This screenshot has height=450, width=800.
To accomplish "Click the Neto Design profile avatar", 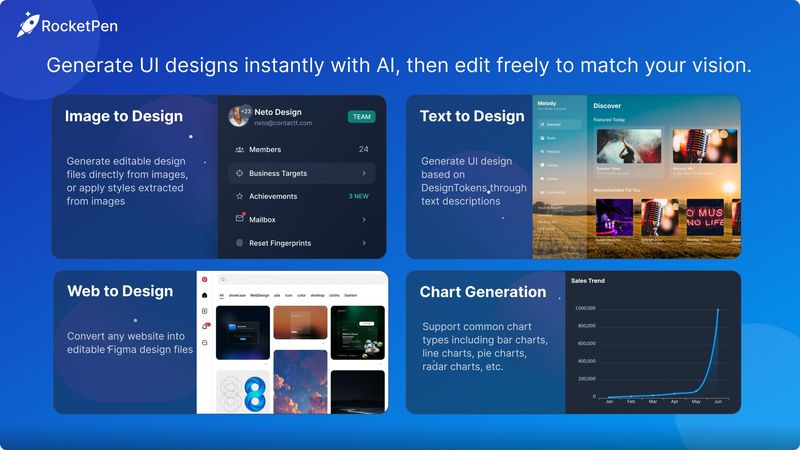I will (240, 116).
